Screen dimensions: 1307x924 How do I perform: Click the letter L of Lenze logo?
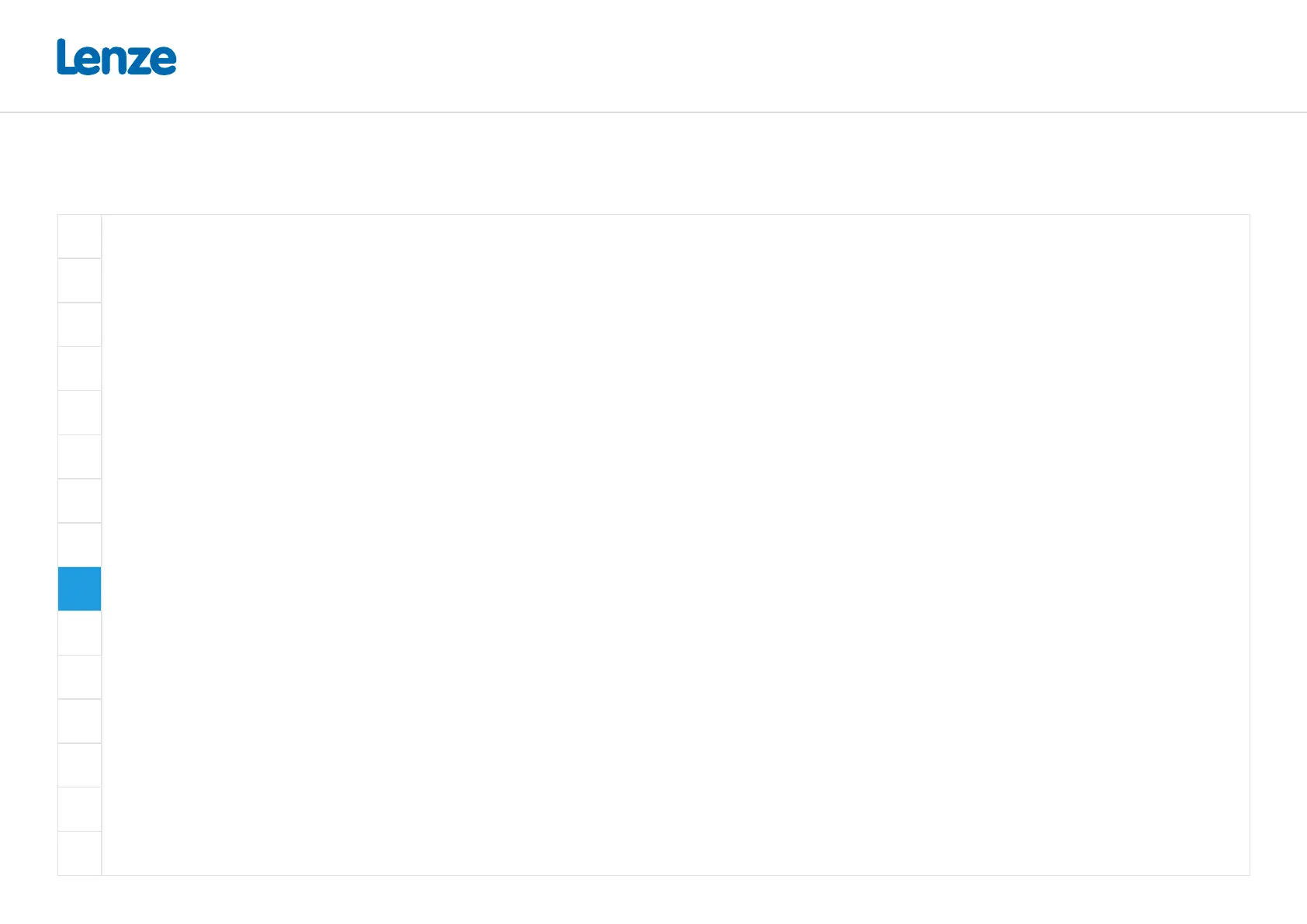pyautogui.click(x=65, y=57)
